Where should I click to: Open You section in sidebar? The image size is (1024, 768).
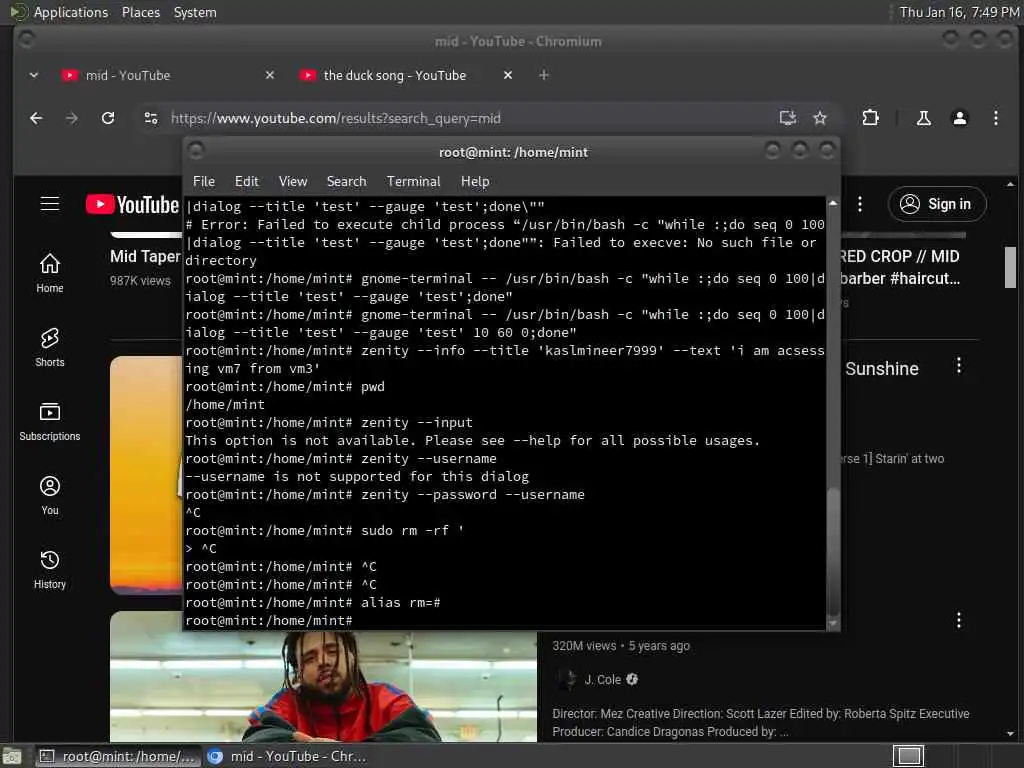click(50, 496)
